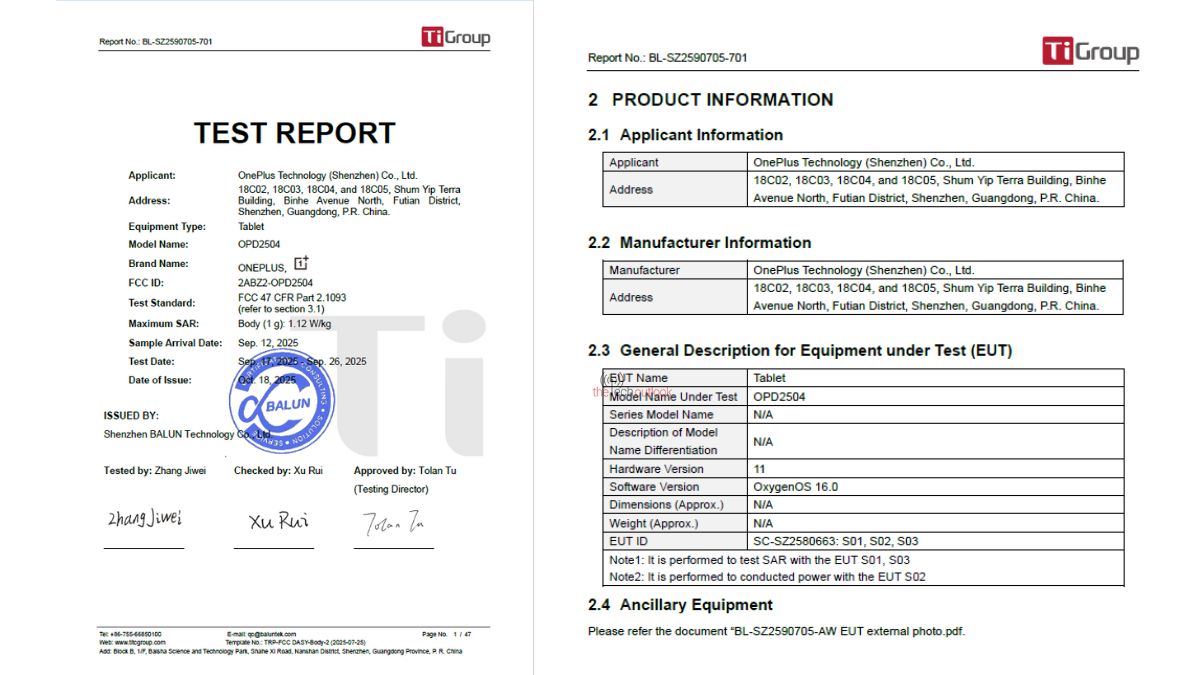Image resolution: width=1200 pixels, height=675 pixels.
Task: Click the EUT ID value cell in the table
Action: point(835,541)
